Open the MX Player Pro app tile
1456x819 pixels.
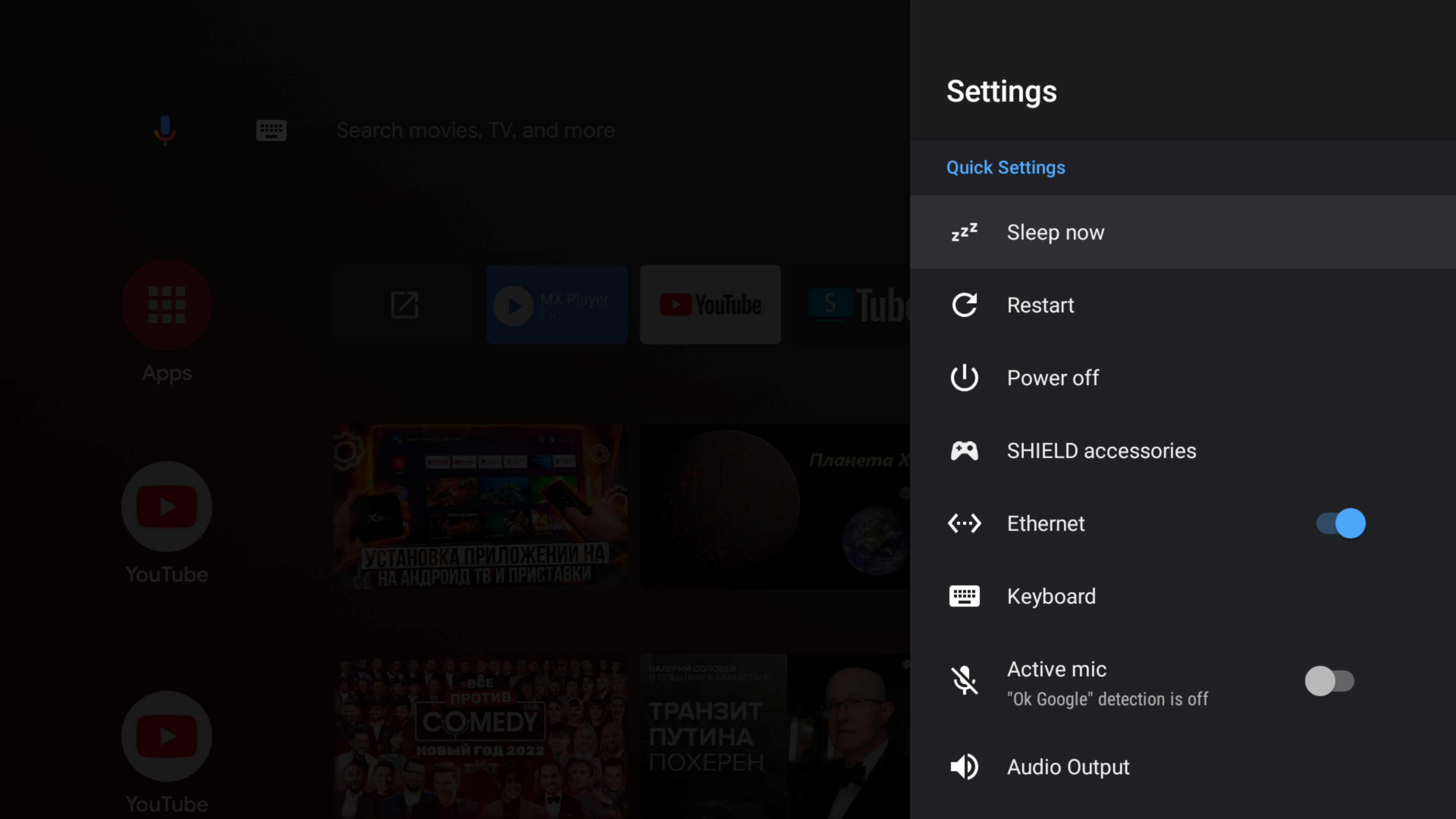pos(557,304)
